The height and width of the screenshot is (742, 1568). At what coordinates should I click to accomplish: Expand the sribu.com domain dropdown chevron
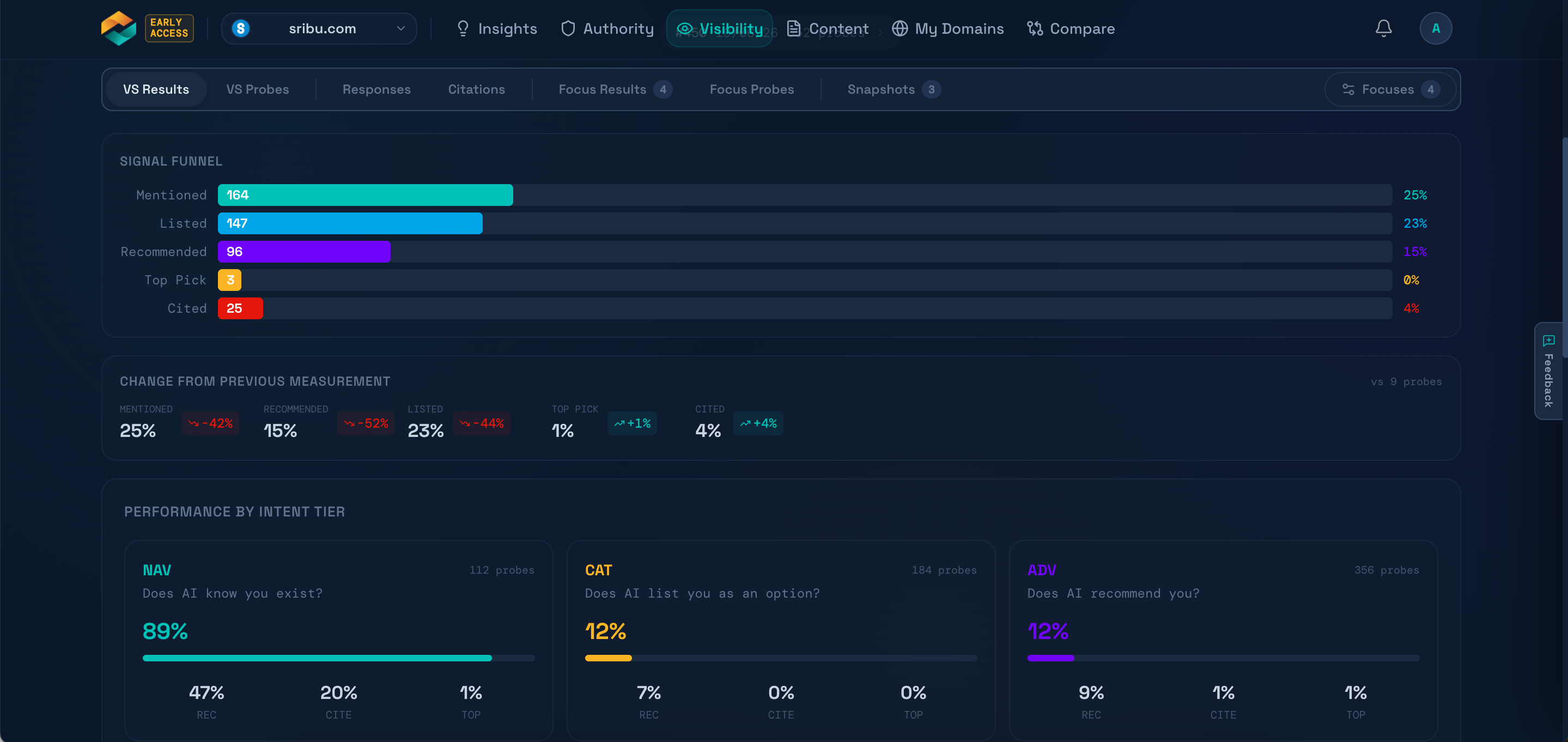click(400, 29)
